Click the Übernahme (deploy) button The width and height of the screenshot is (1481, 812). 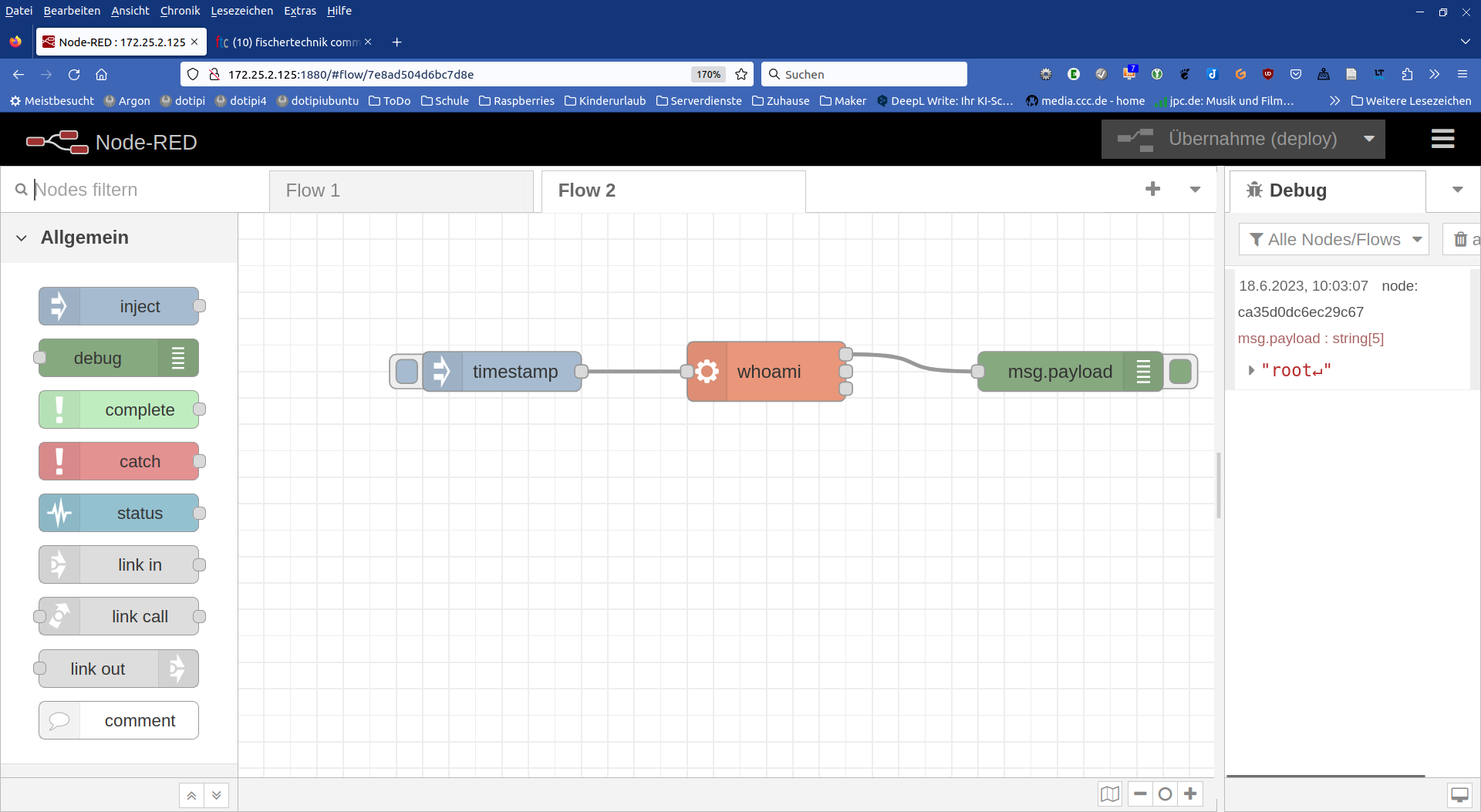point(1228,139)
